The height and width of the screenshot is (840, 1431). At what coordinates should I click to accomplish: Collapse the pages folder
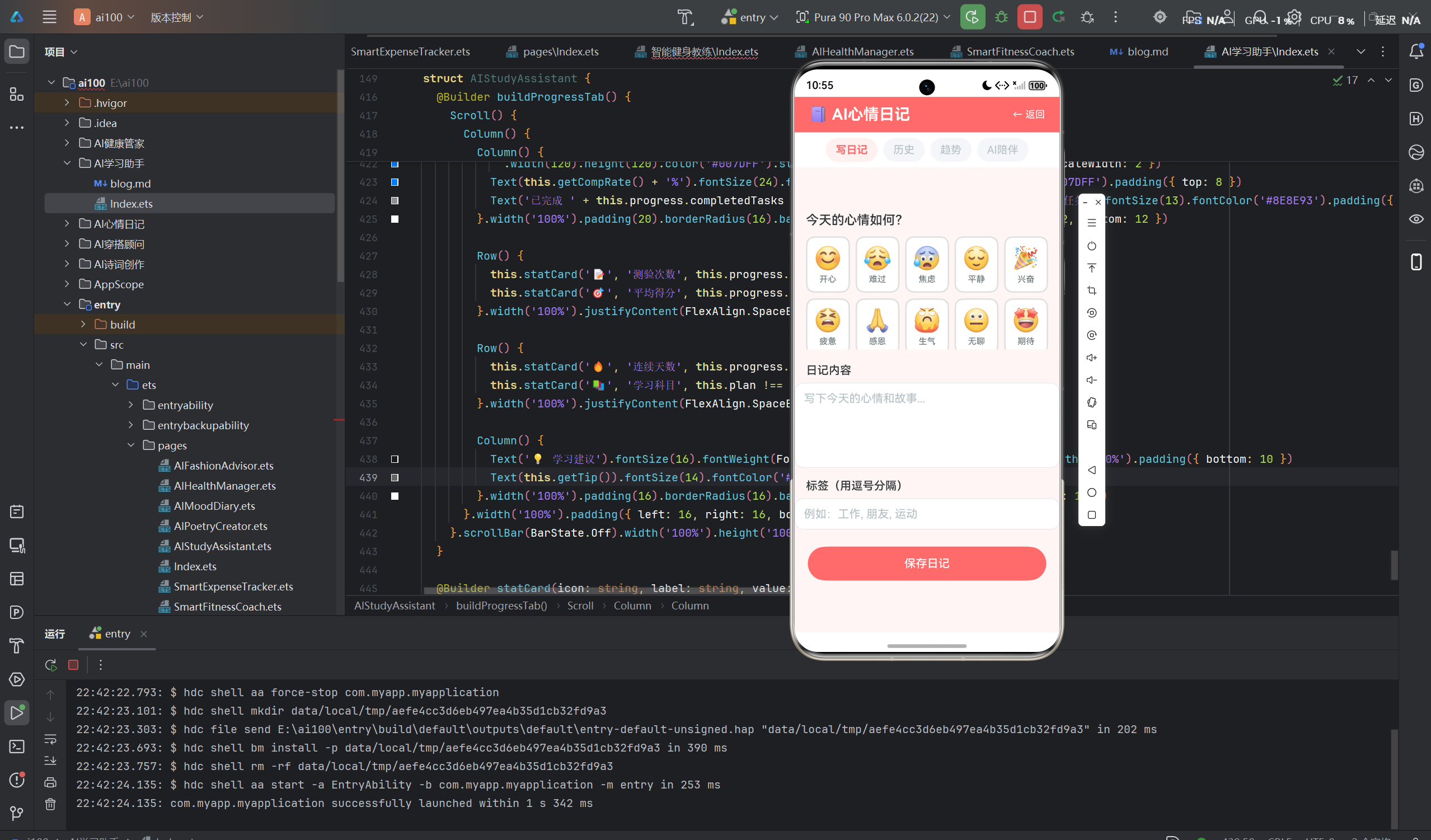click(131, 445)
